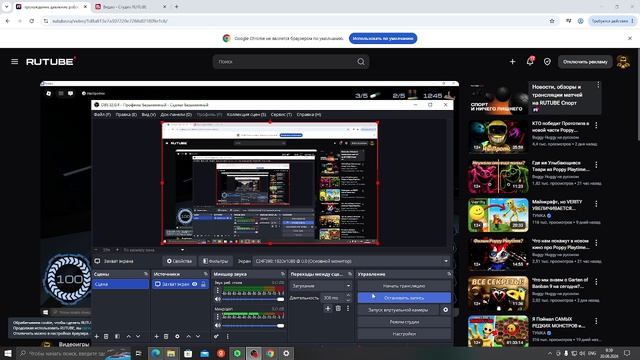This screenshot has width=640, height=360.
Task: Delete the scene transition in OBS
Action: 338,309
